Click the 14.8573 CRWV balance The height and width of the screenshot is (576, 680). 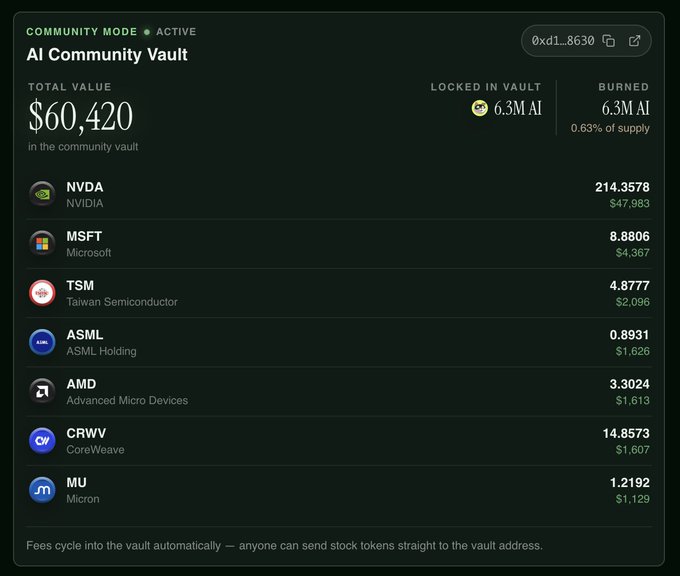626,433
